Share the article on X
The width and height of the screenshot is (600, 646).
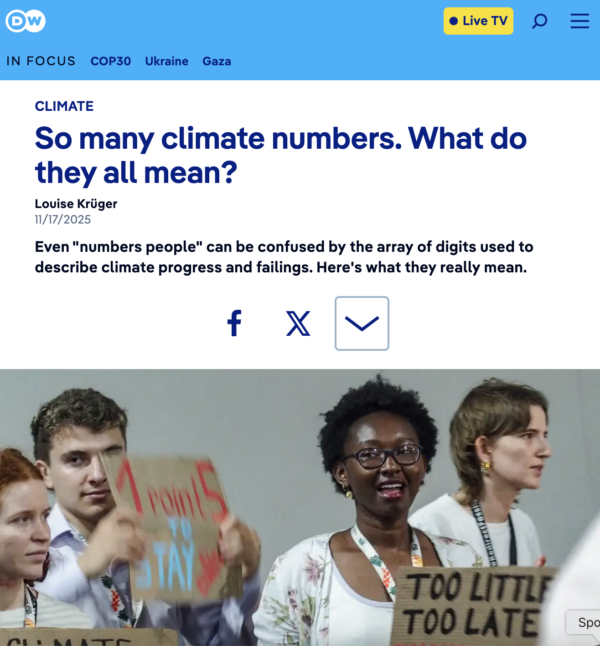click(x=298, y=323)
